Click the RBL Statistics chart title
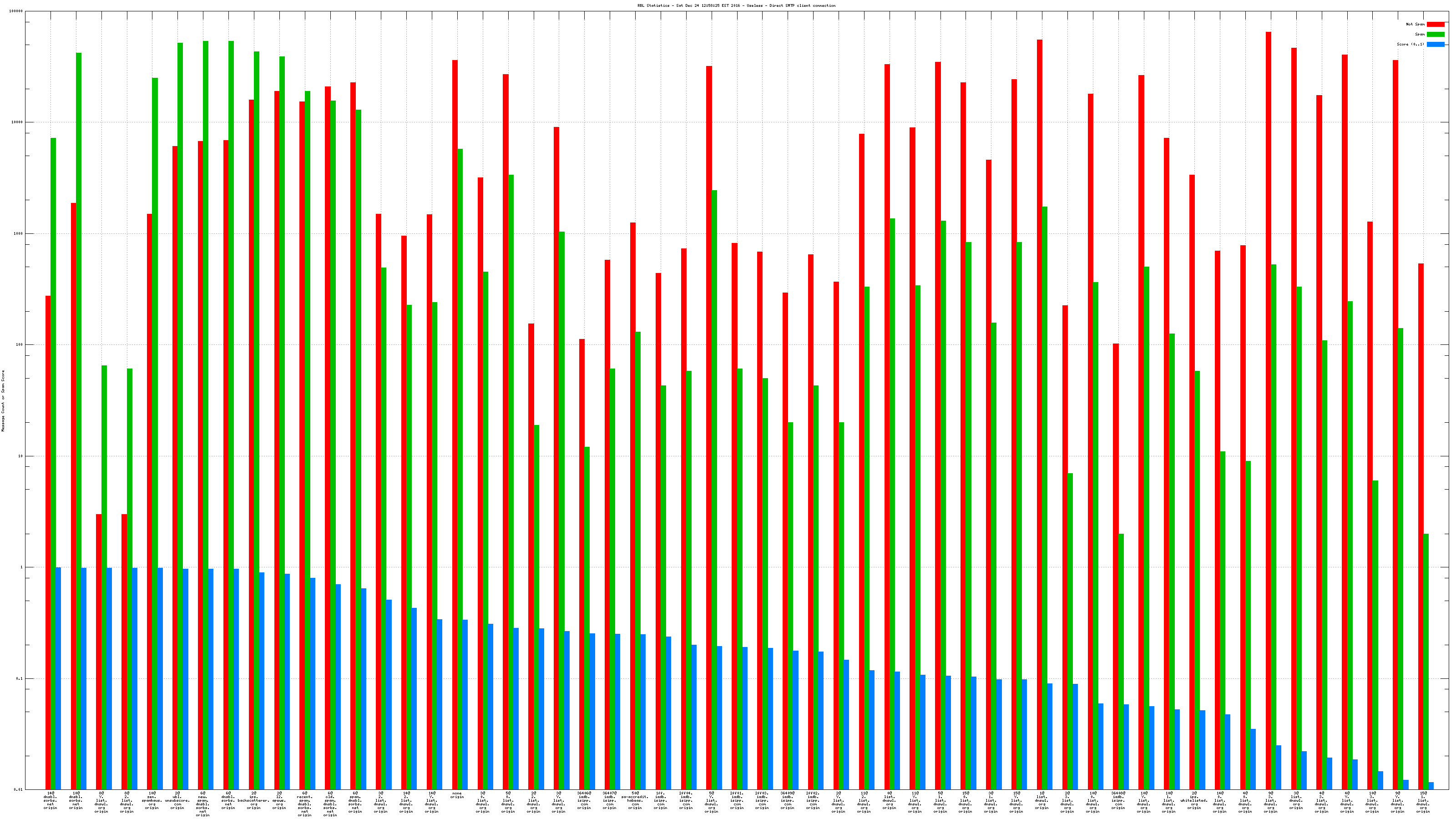 click(736, 5)
